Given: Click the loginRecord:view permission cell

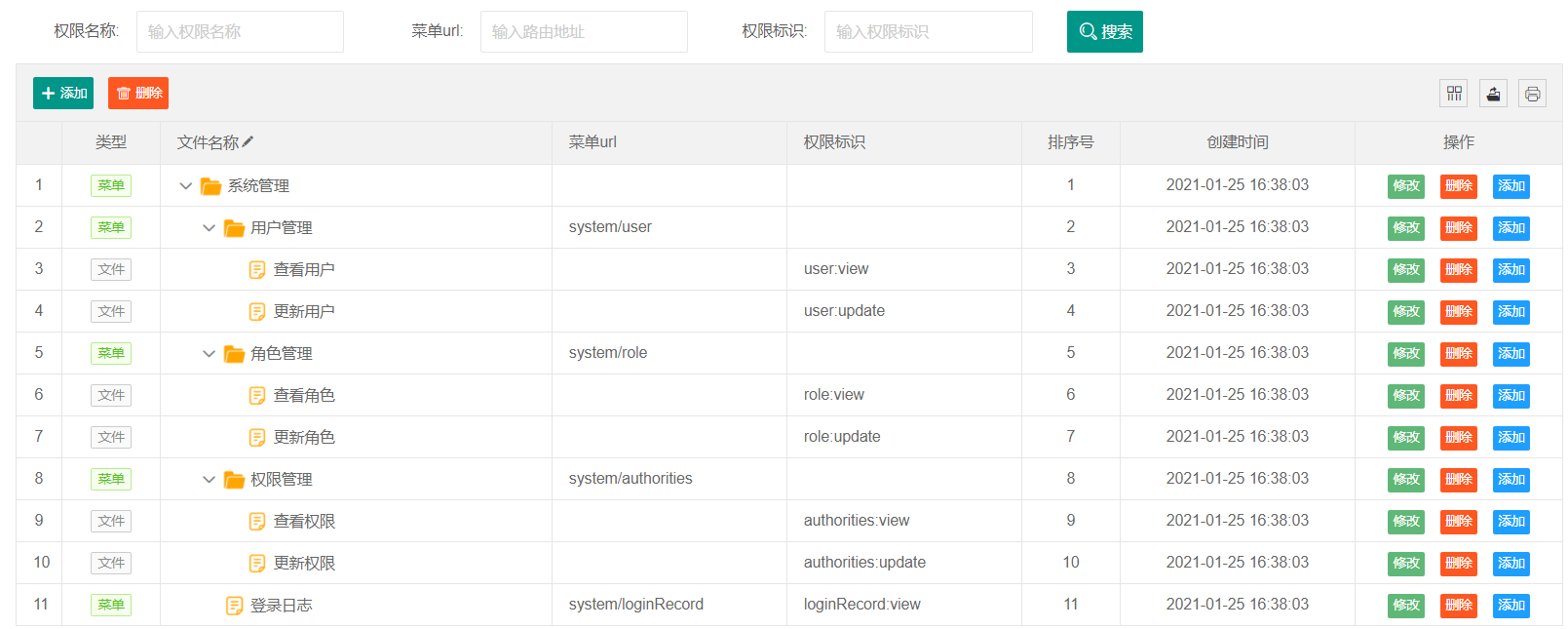Looking at the screenshot, I should click(903, 605).
